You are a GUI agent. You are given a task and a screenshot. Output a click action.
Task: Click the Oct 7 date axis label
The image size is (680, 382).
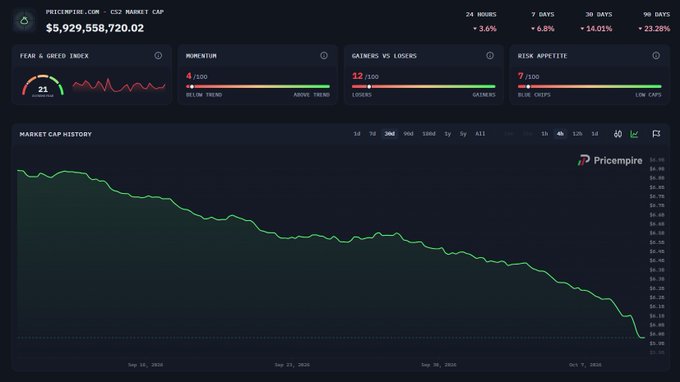(x=585, y=365)
